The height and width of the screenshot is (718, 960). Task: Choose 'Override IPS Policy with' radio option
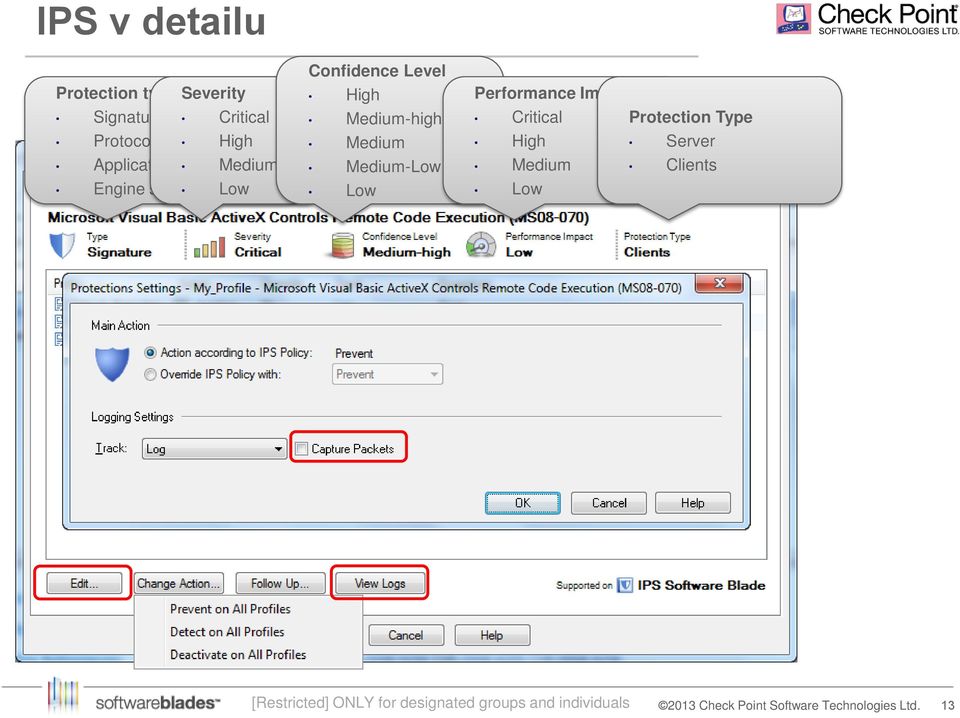pos(150,375)
